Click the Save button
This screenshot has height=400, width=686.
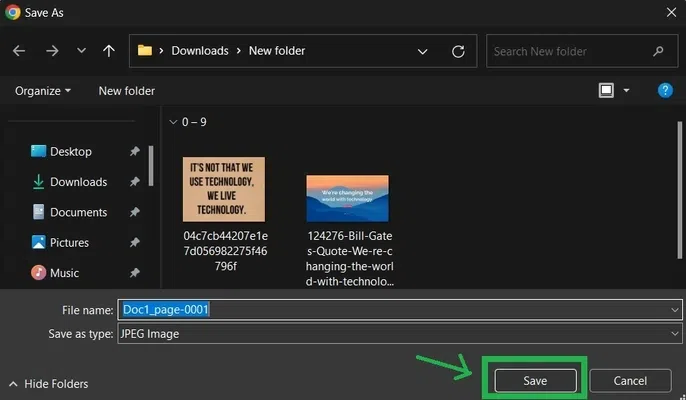(x=536, y=381)
